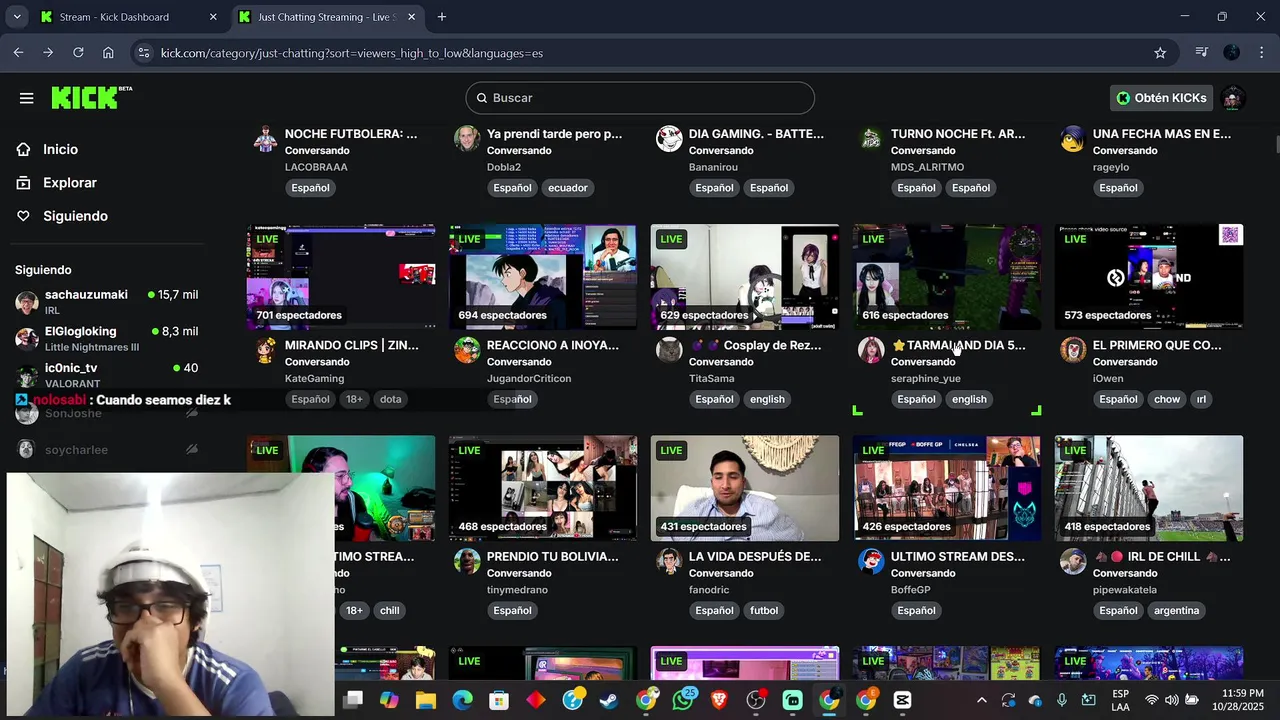Viewport: 1280px width, 720px height.
Task: Open File Explorer from taskbar
Action: (x=425, y=700)
